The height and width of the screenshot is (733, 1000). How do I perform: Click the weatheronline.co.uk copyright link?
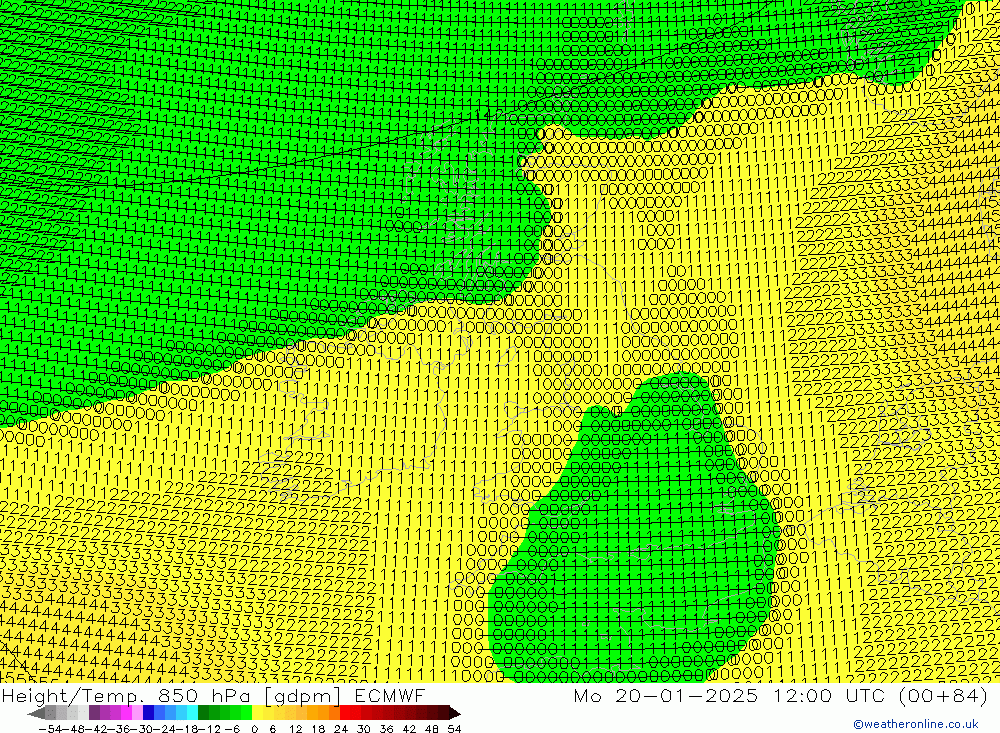(x=915, y=723)
